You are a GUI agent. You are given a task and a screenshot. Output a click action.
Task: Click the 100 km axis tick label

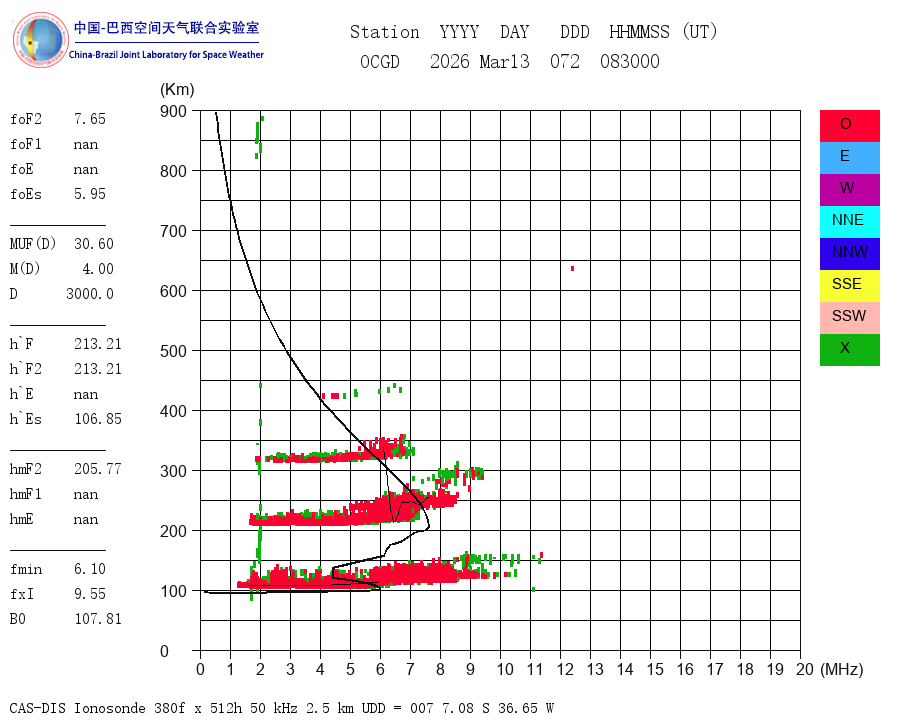173,591
